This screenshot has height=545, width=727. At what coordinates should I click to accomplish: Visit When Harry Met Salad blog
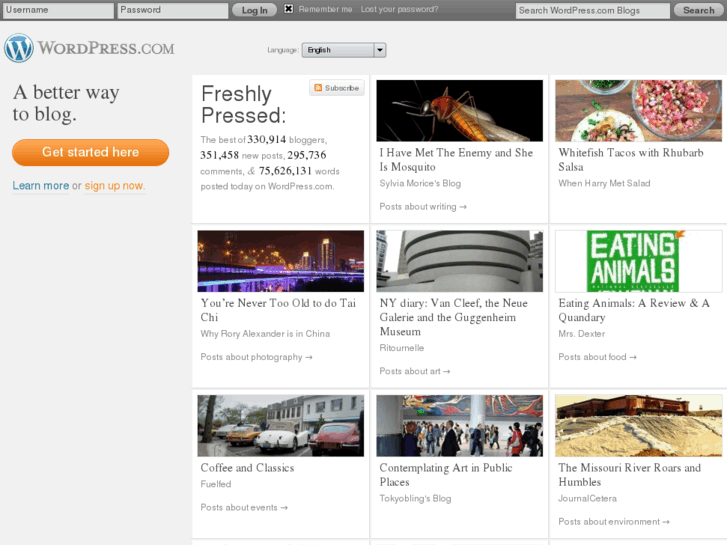(x=604, y=183)
